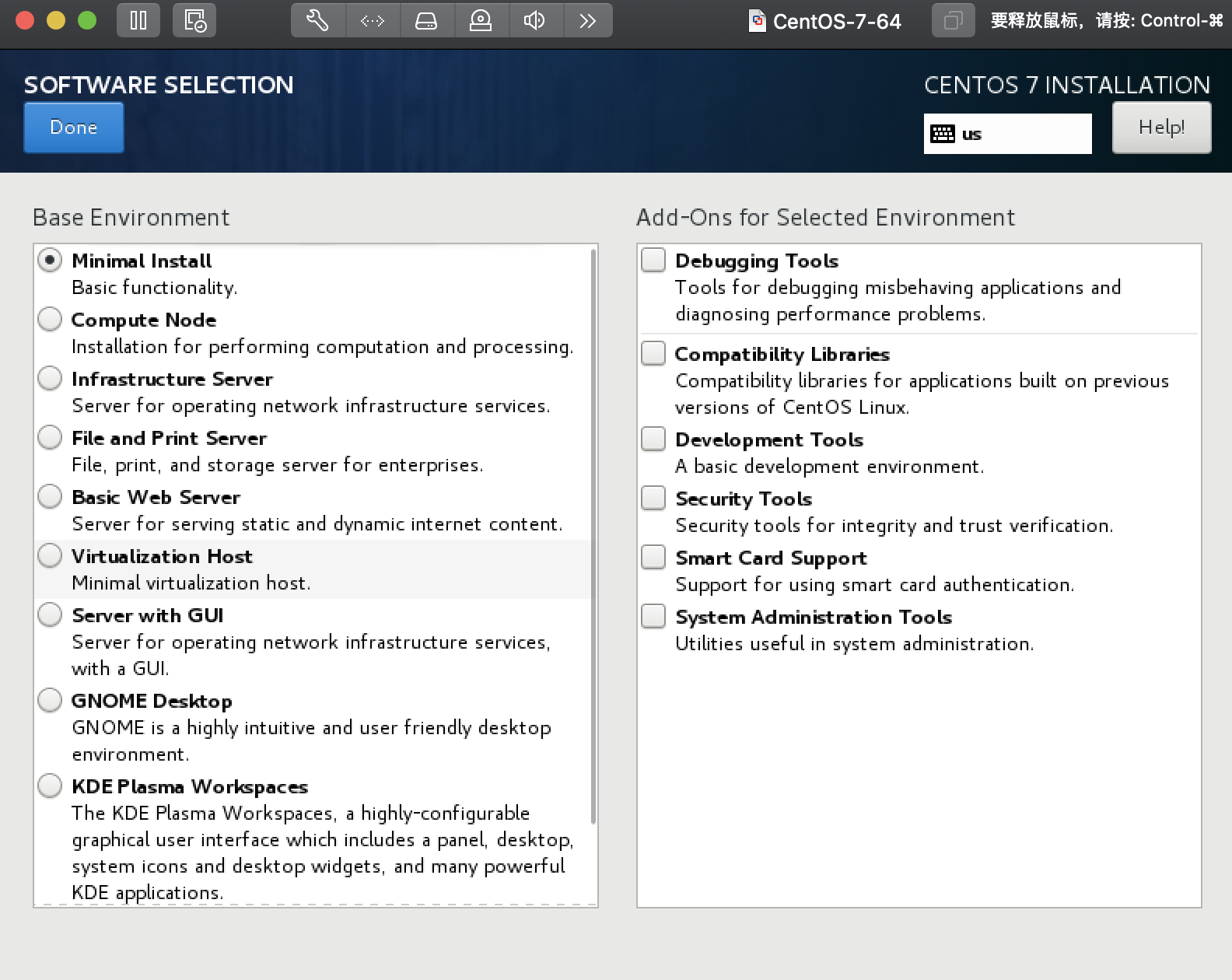Expand more toolbar items chevron
This screenshot has width=1232, height=980.
pyautogui.click(x=587, y=20)
